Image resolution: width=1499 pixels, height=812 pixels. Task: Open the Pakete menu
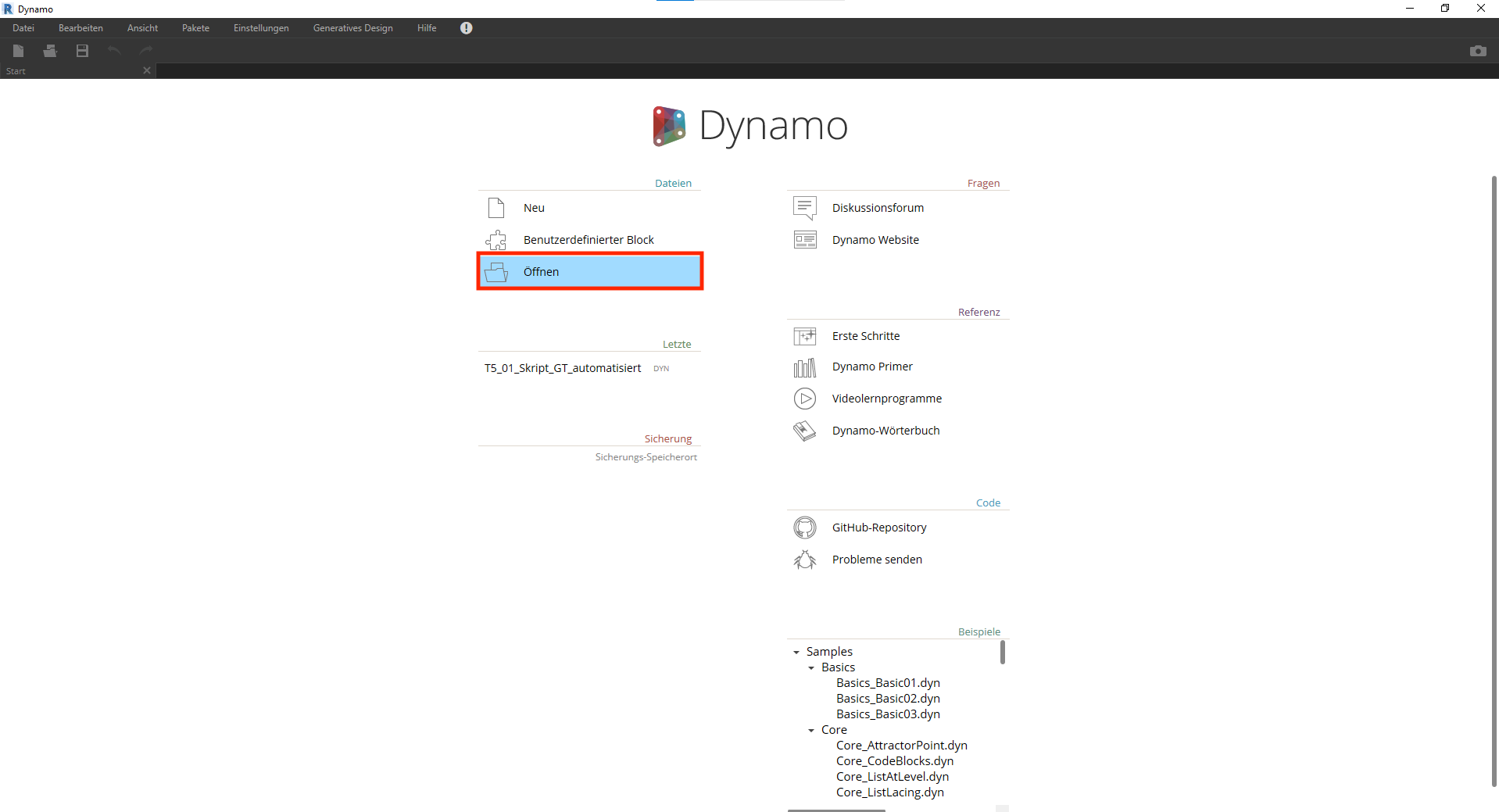point(195,28)
